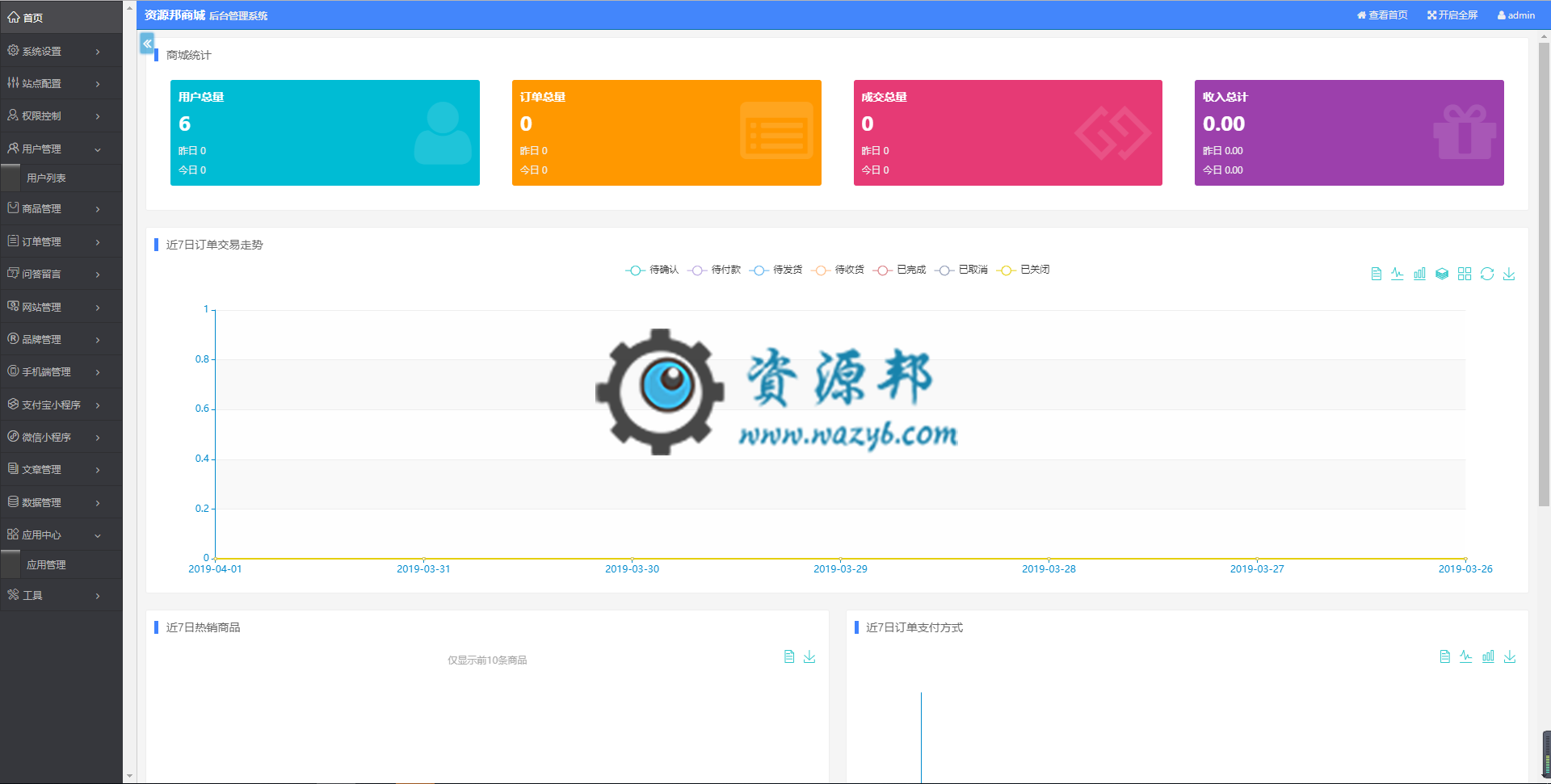Switch order trend chart to bar type

click(1419, 275)
